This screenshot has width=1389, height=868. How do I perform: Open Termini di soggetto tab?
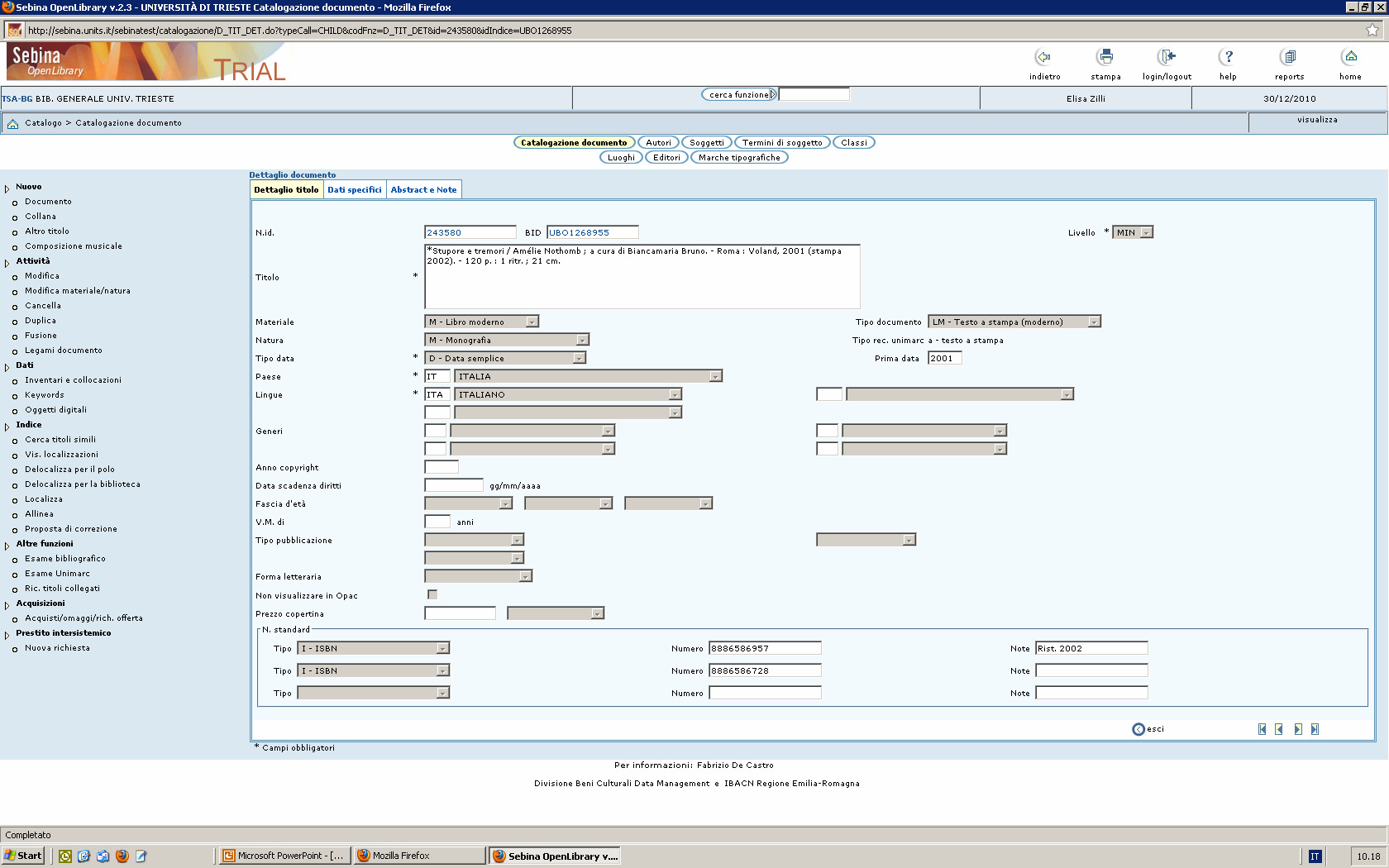[x=782, y=143]
